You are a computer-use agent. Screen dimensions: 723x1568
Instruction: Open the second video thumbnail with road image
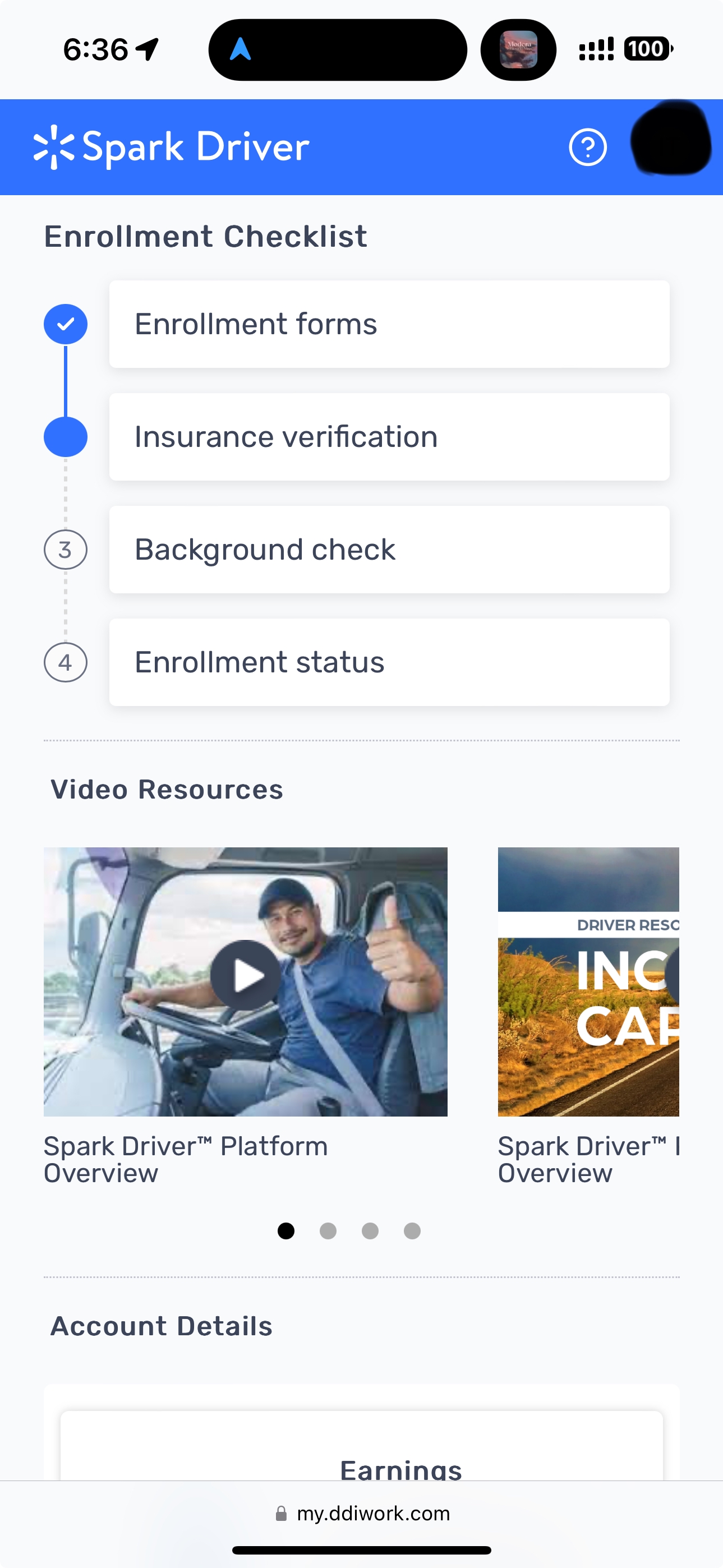point(588,982)
